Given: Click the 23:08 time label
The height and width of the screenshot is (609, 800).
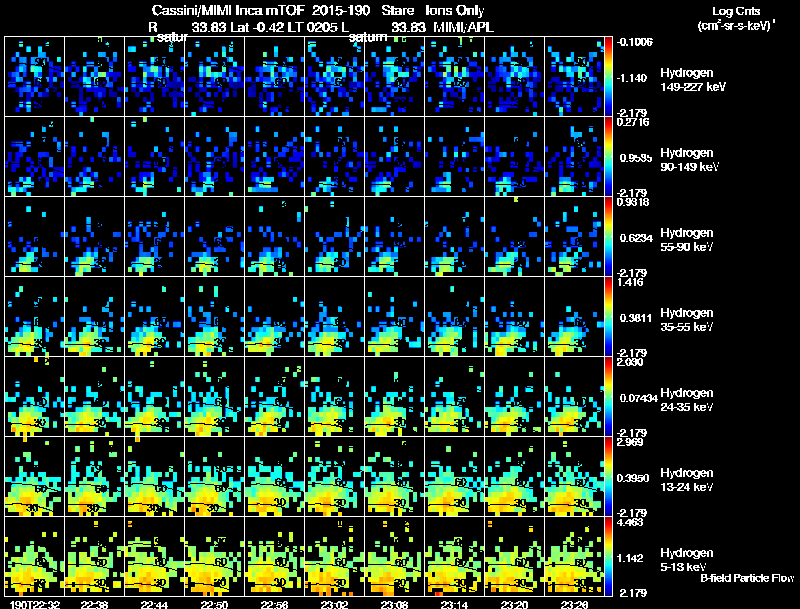Looking at the screenshot, I should pos(394,604).
